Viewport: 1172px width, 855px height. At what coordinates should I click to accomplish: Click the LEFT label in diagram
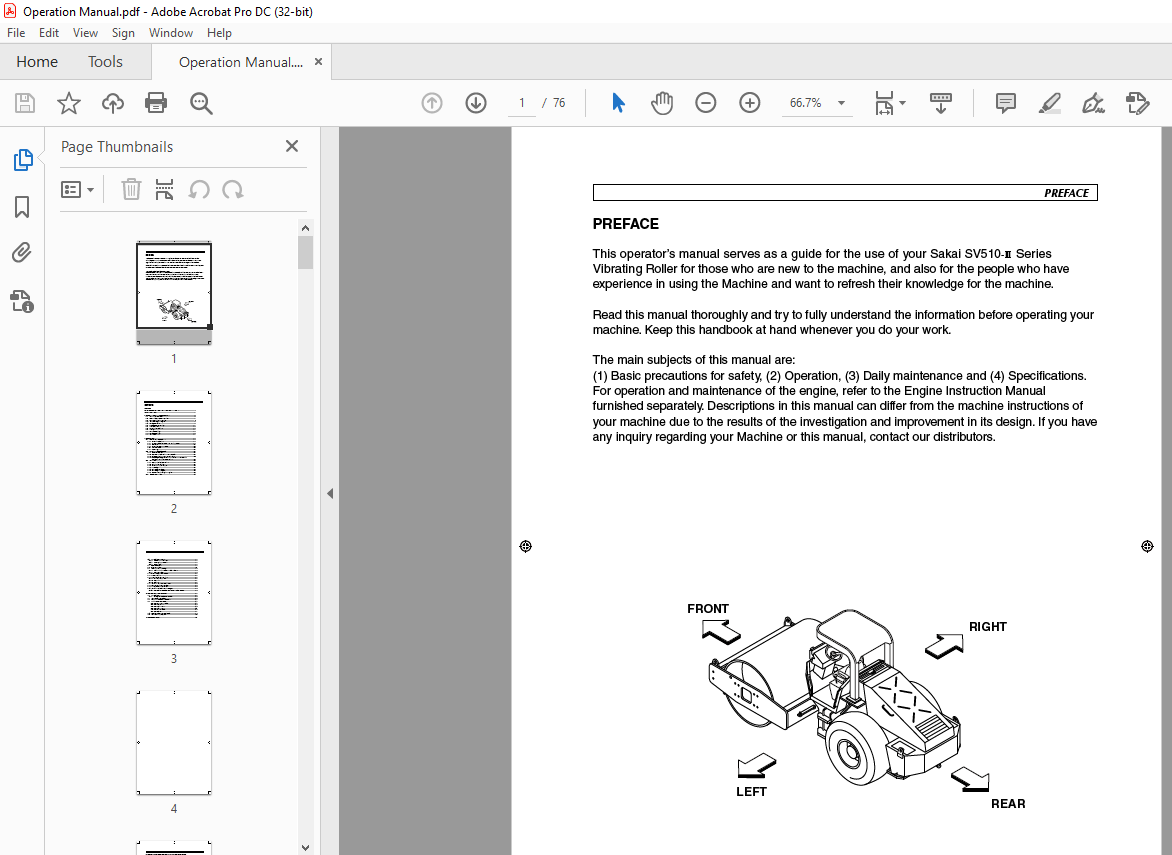coord(751,792)
